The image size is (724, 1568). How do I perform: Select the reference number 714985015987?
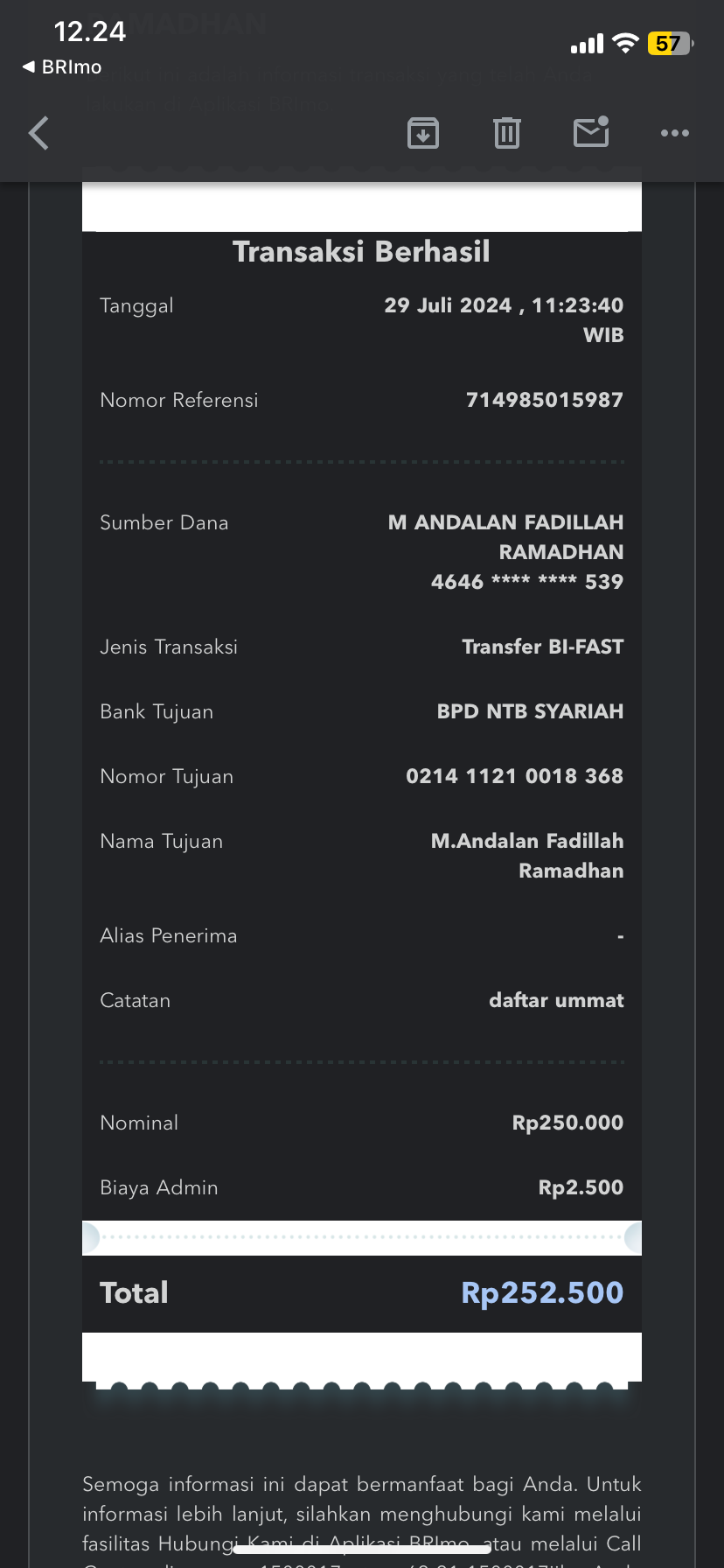pos(544,400)
